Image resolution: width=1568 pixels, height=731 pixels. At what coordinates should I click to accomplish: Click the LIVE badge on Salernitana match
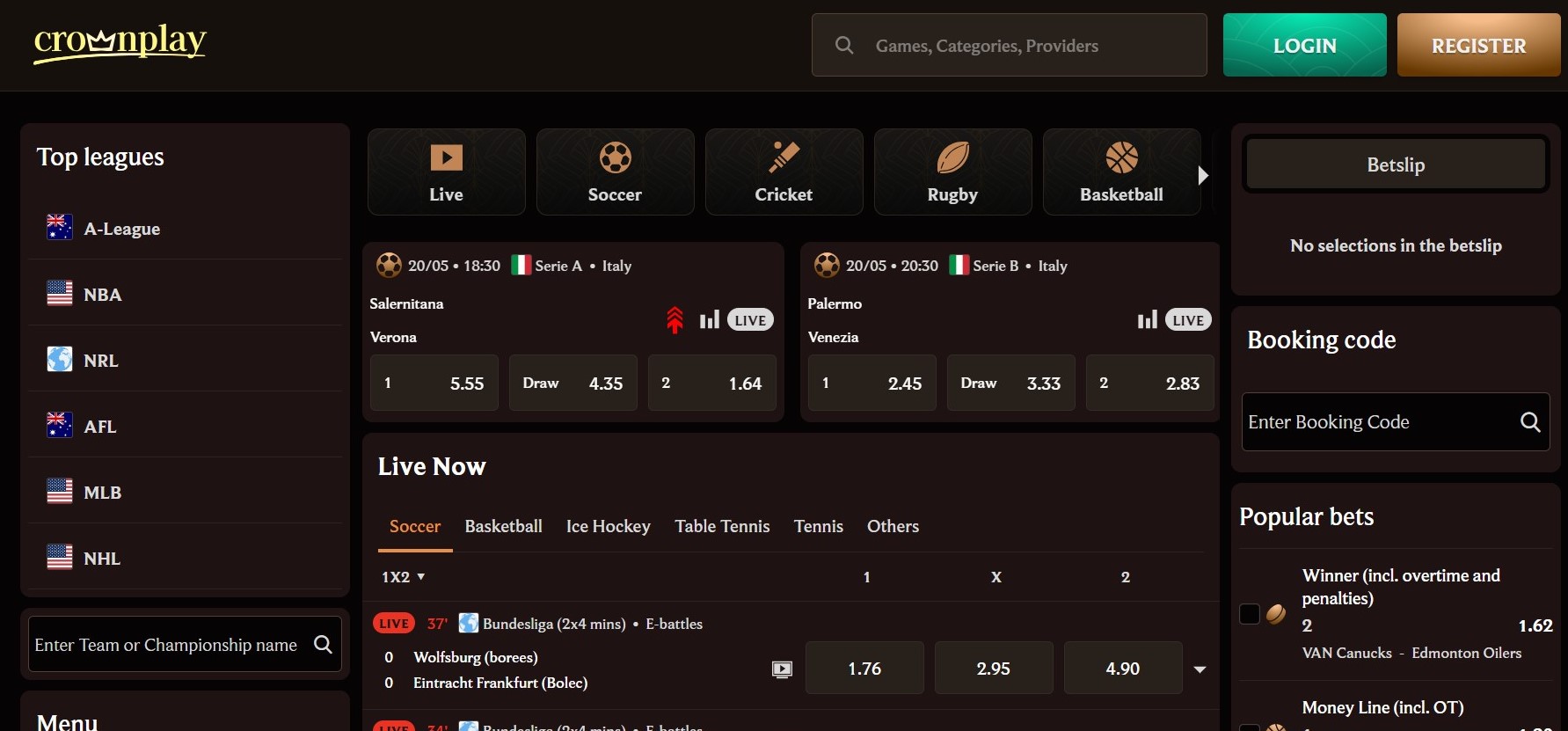pos(750,320)
